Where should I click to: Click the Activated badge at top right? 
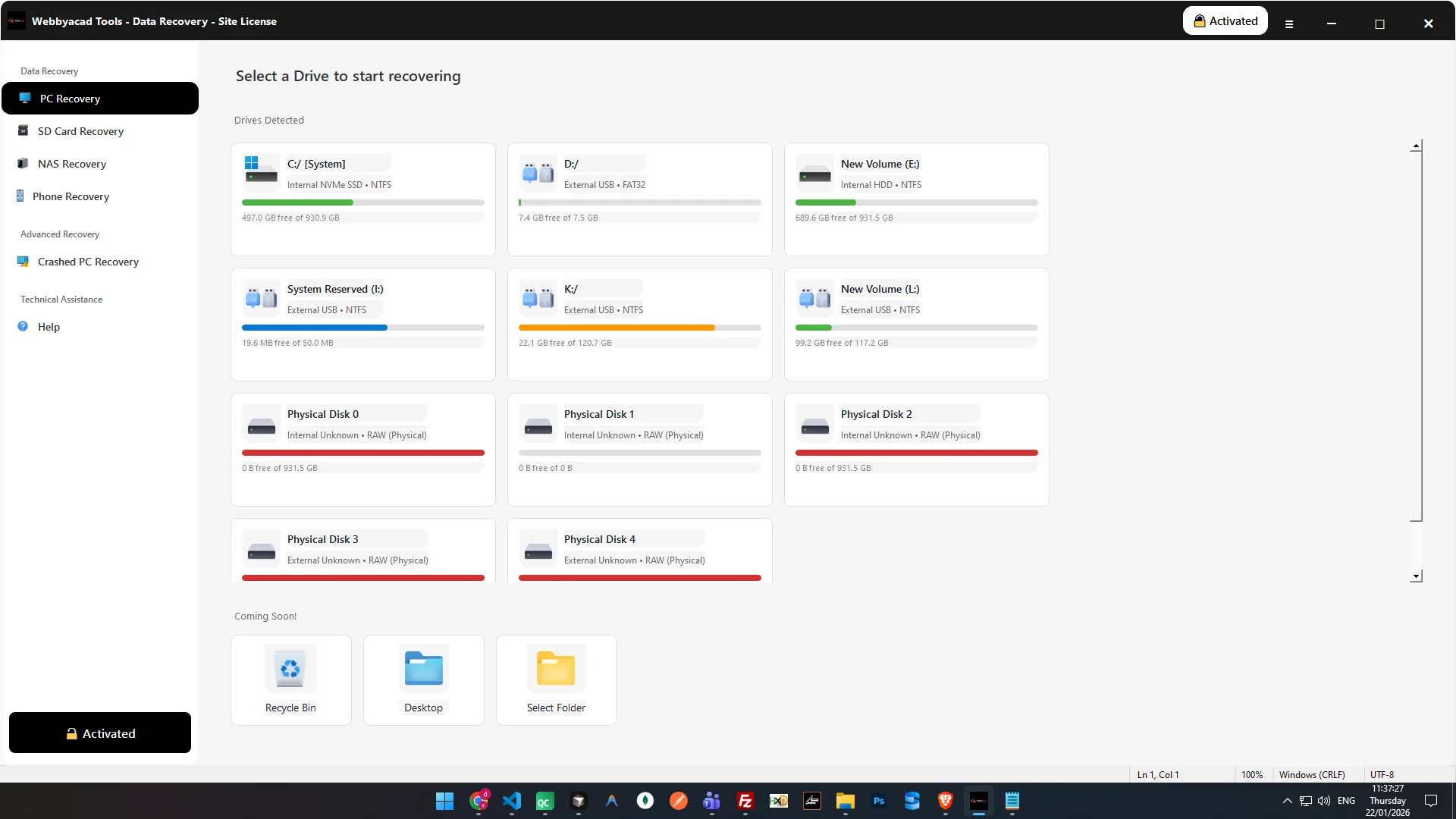point(1224,20)
